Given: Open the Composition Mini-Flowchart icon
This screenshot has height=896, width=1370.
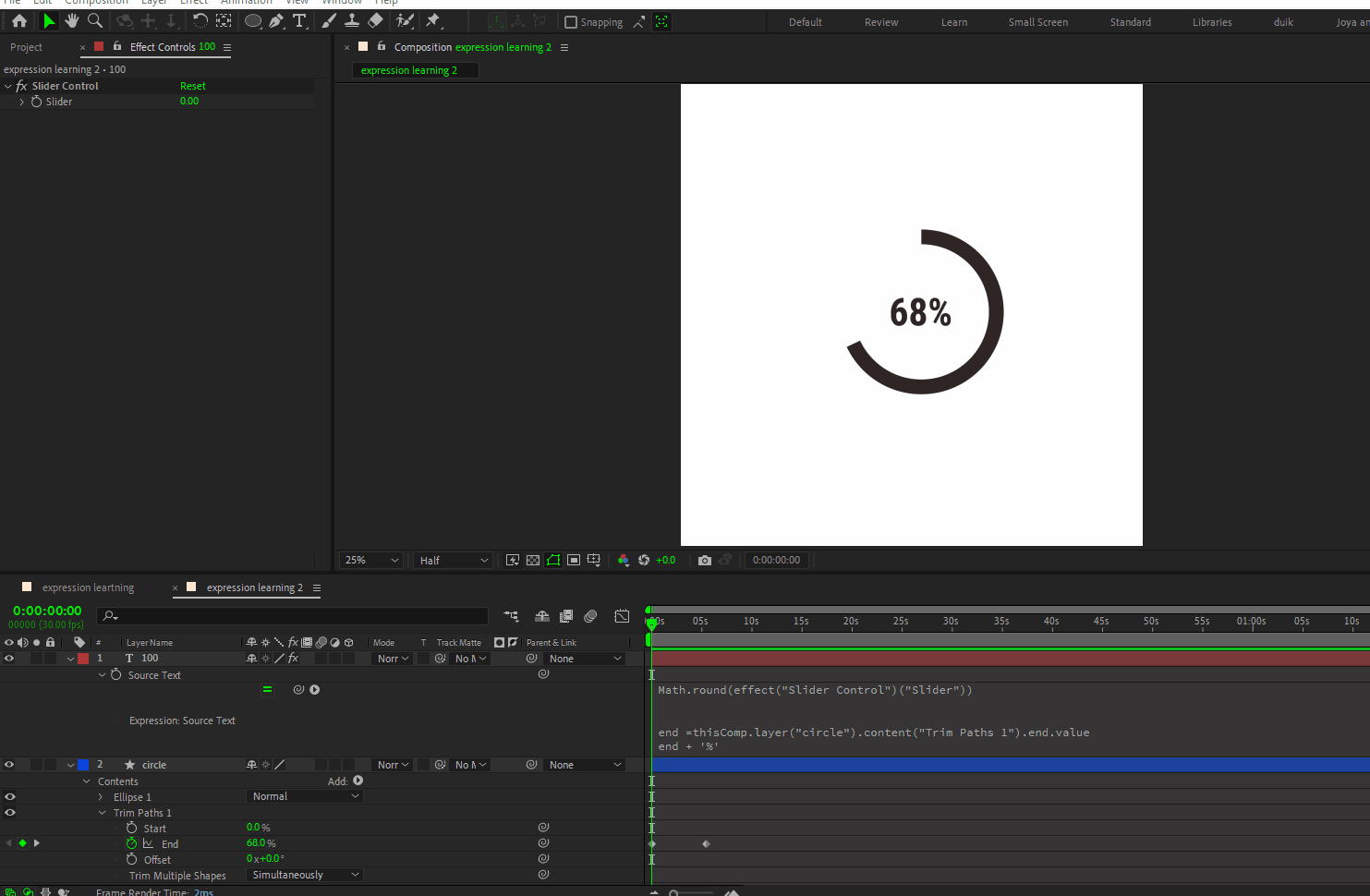Looking at the screenshot, I should coord(511,616).
